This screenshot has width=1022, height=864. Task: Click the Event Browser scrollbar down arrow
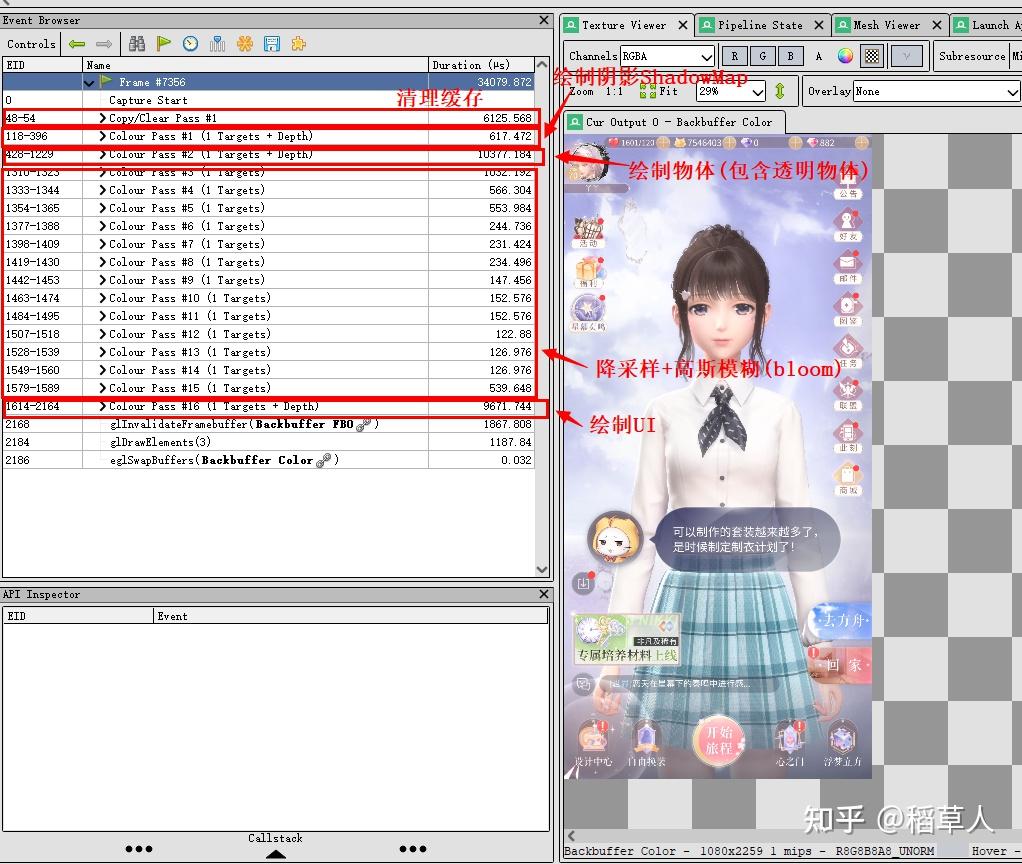click(542, 569)
